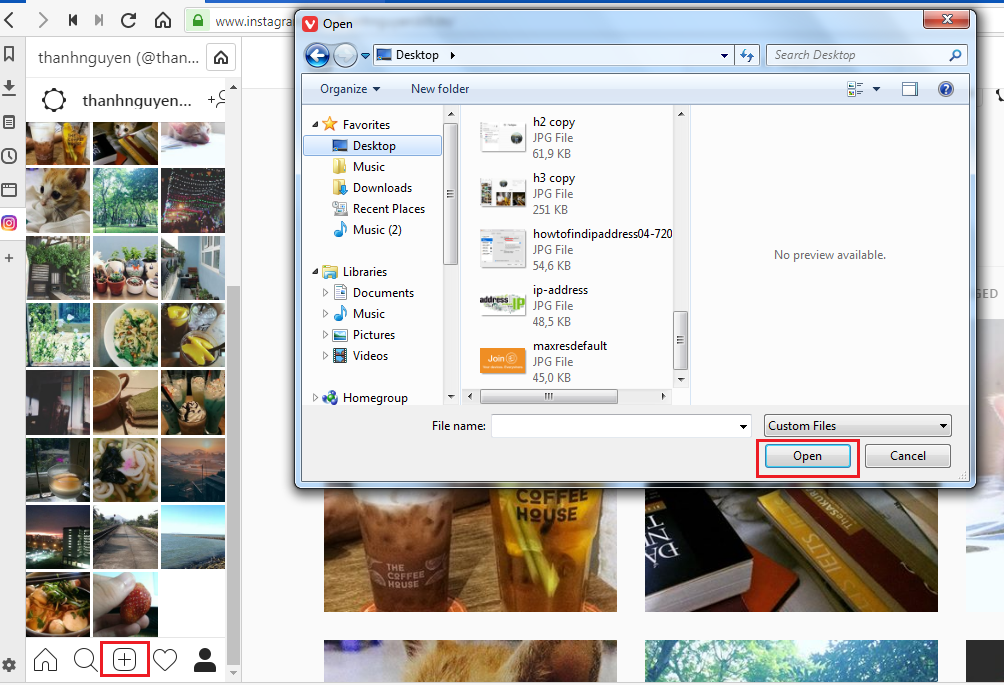Click the fast-forward (skip to last) browser icon
1004x685 pixels.
(x=99, y=20)
